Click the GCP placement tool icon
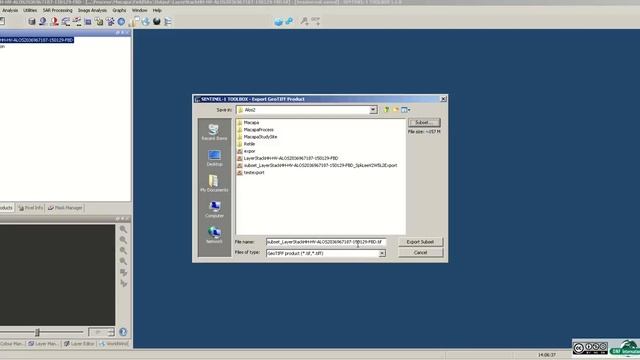The image size is (640, 360). (316, 21)
